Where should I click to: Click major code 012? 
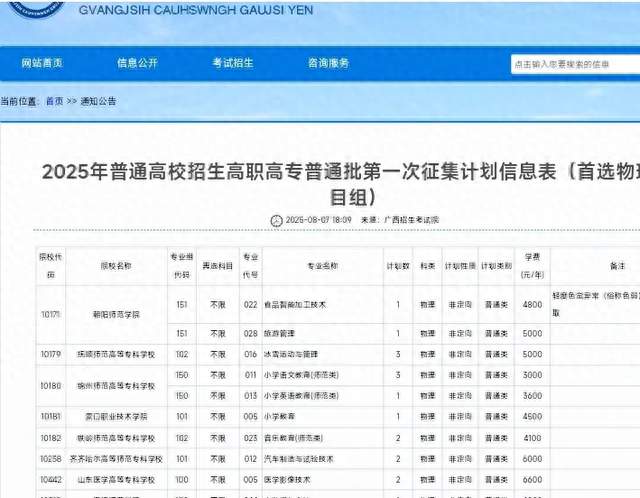coord(250,459)
